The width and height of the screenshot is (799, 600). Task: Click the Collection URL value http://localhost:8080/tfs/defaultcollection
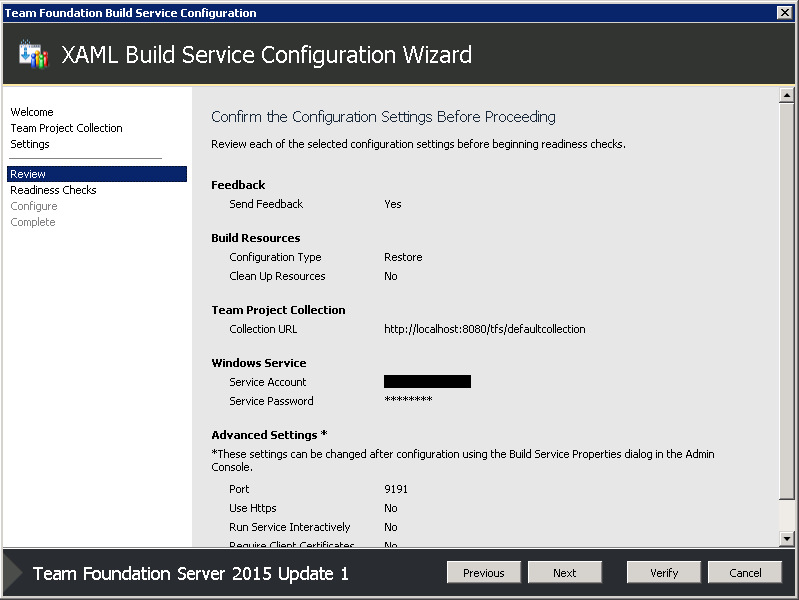[x=485, y=329]
